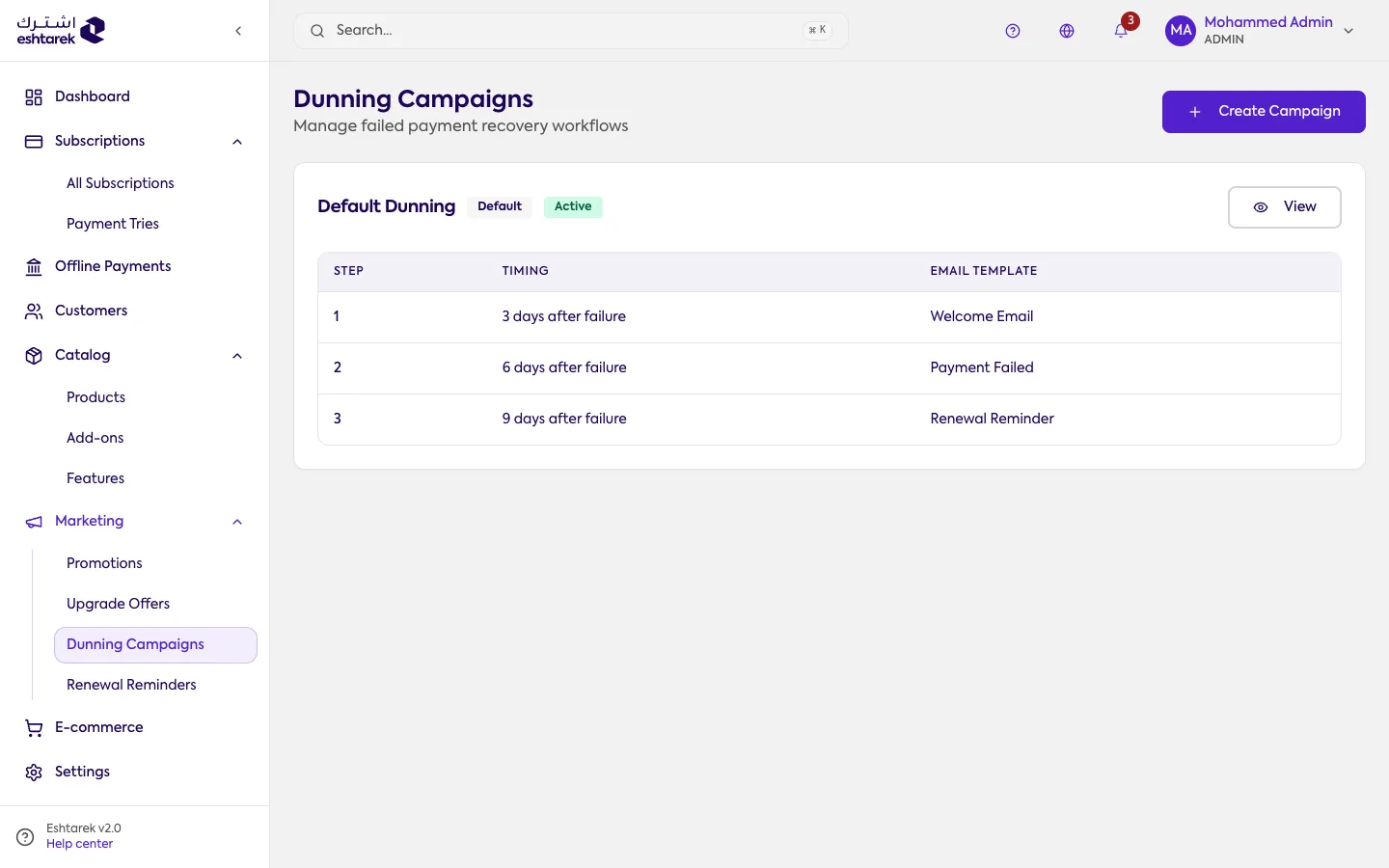Click the eye icon in View button

pyautogui.click(x=1260, y=207)
